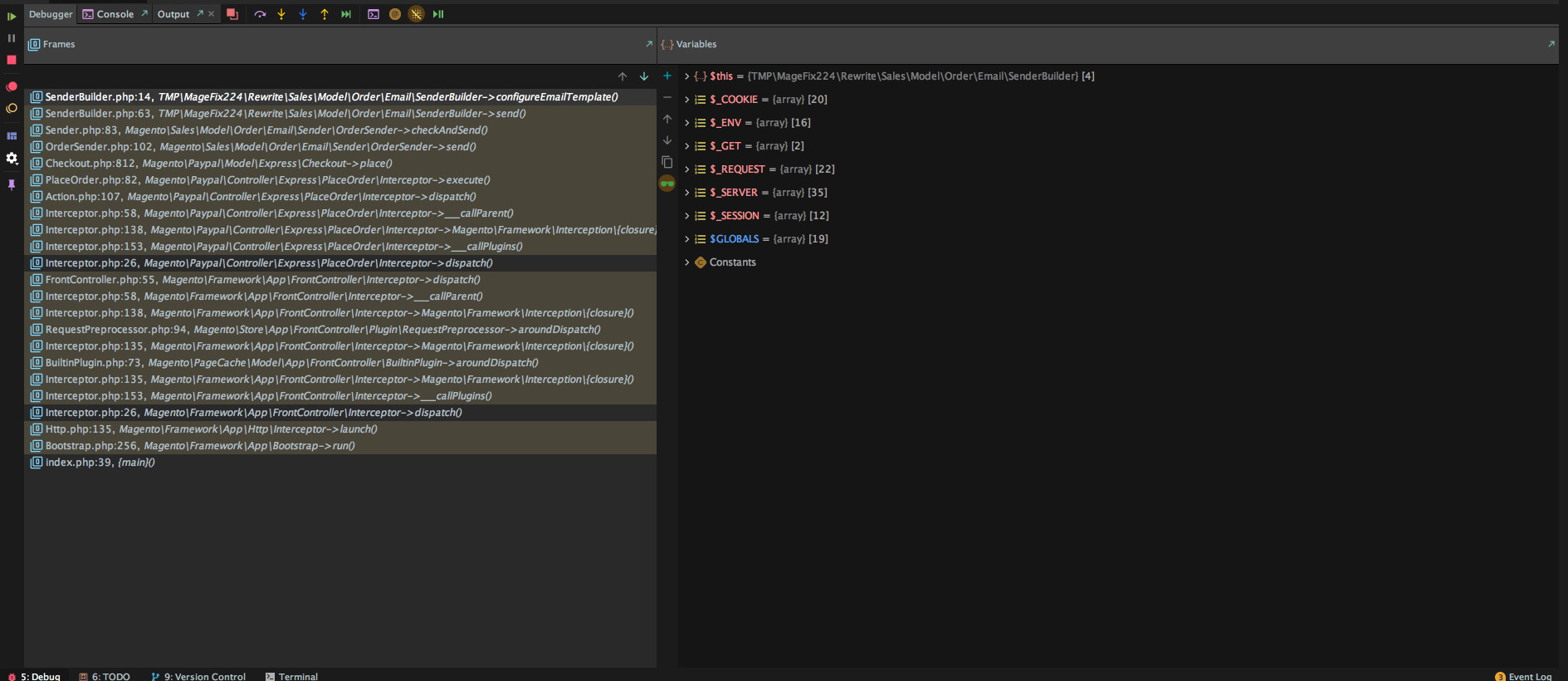This screenshot has width=1568, height=681.
Task: Select the BuiltinPlugin.php:73 aroundDispatch() frame
Action: coord(340,363)
